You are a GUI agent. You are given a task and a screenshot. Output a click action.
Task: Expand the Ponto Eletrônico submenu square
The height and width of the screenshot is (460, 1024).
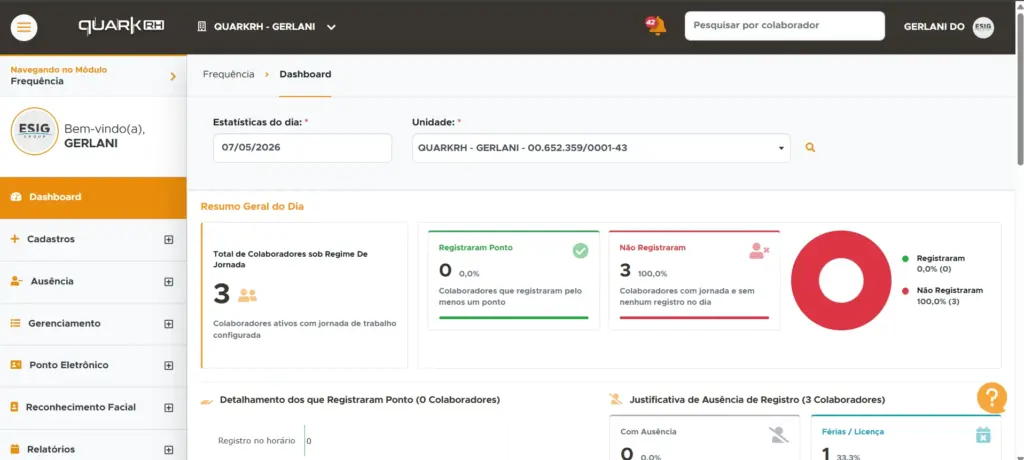tap(168, 366)
